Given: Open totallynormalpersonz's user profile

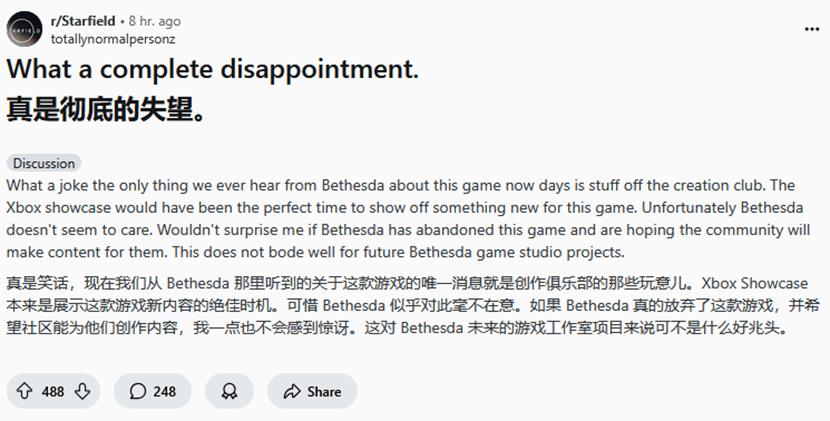Looking at the screenshot, I should tap(115, 37).
